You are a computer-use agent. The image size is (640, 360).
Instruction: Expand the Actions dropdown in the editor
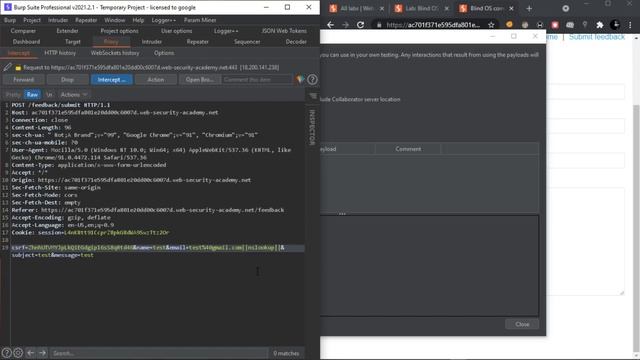(x=74, y=94)
